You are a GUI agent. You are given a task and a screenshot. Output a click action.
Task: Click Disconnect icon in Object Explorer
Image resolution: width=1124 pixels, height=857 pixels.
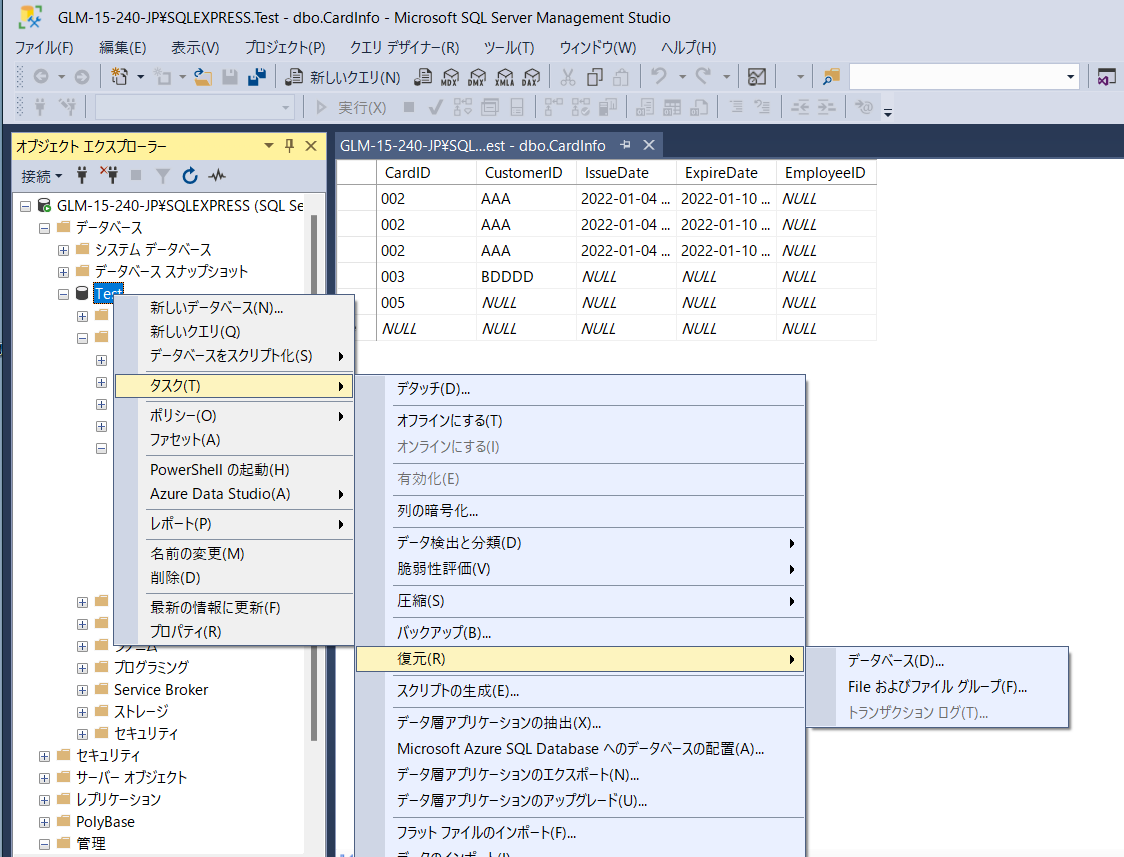109,176
